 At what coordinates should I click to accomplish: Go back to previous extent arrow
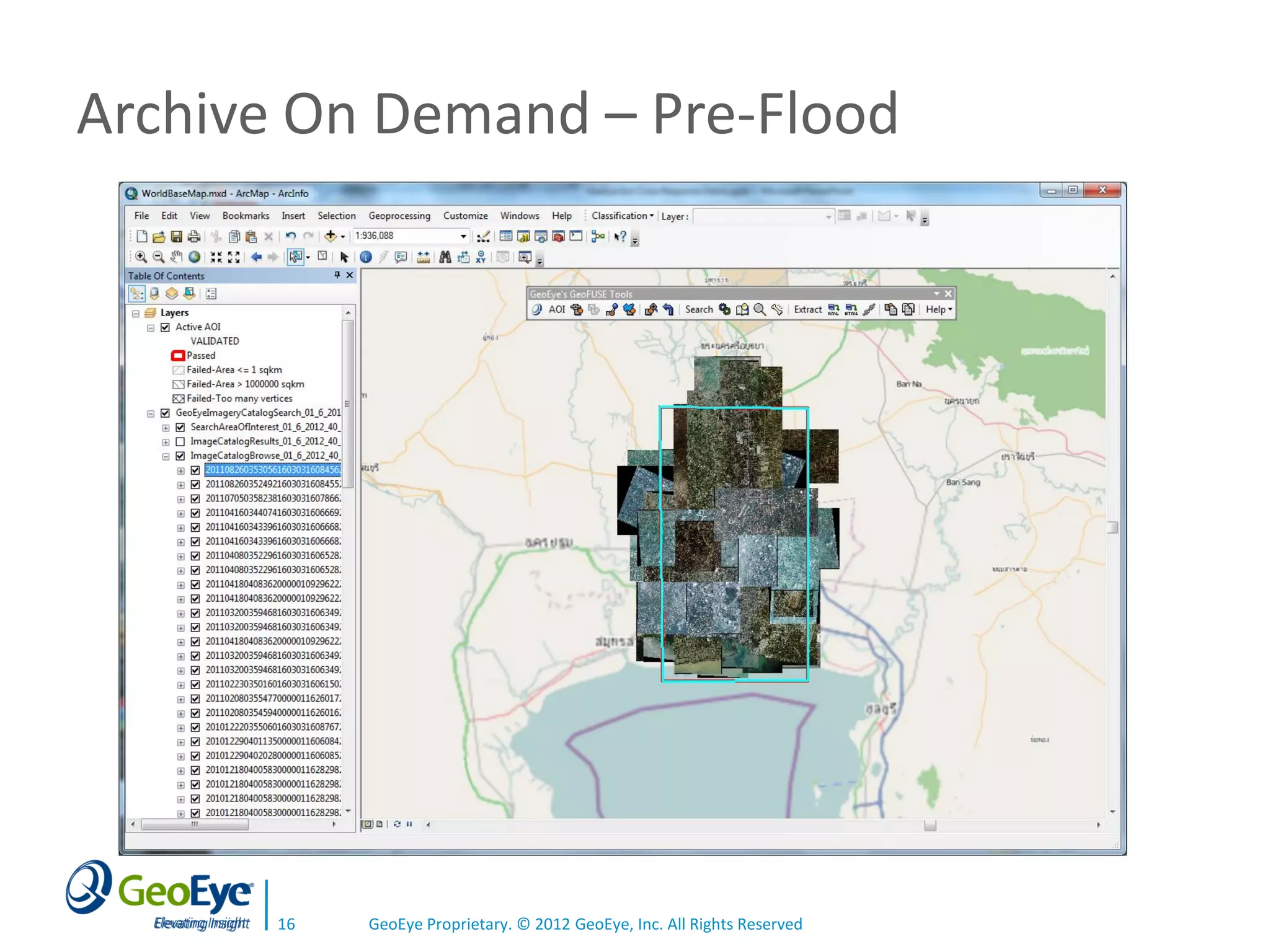point(257,257)
